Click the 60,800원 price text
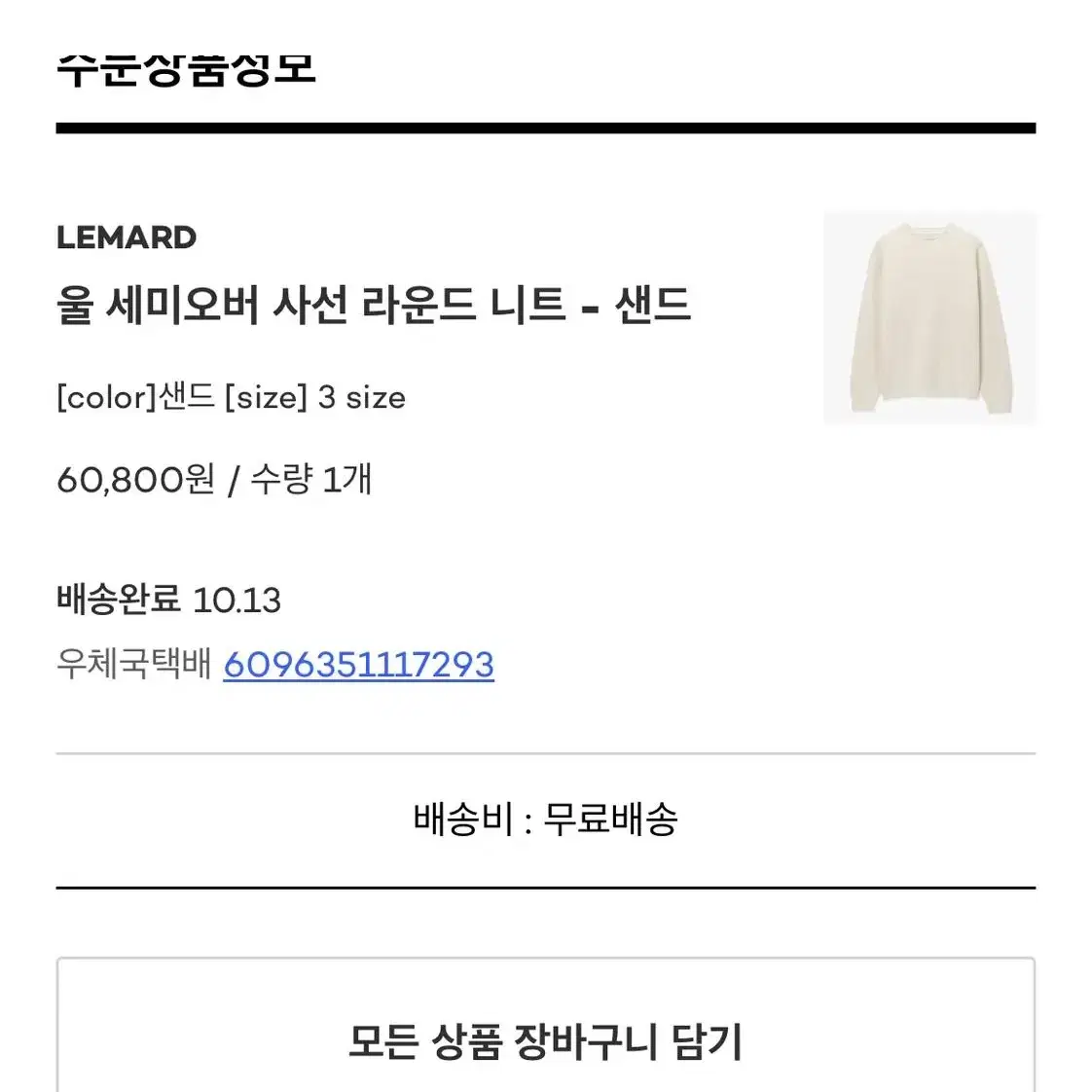The width and height of the screenshot is (1092, 1092). point(136,479)
